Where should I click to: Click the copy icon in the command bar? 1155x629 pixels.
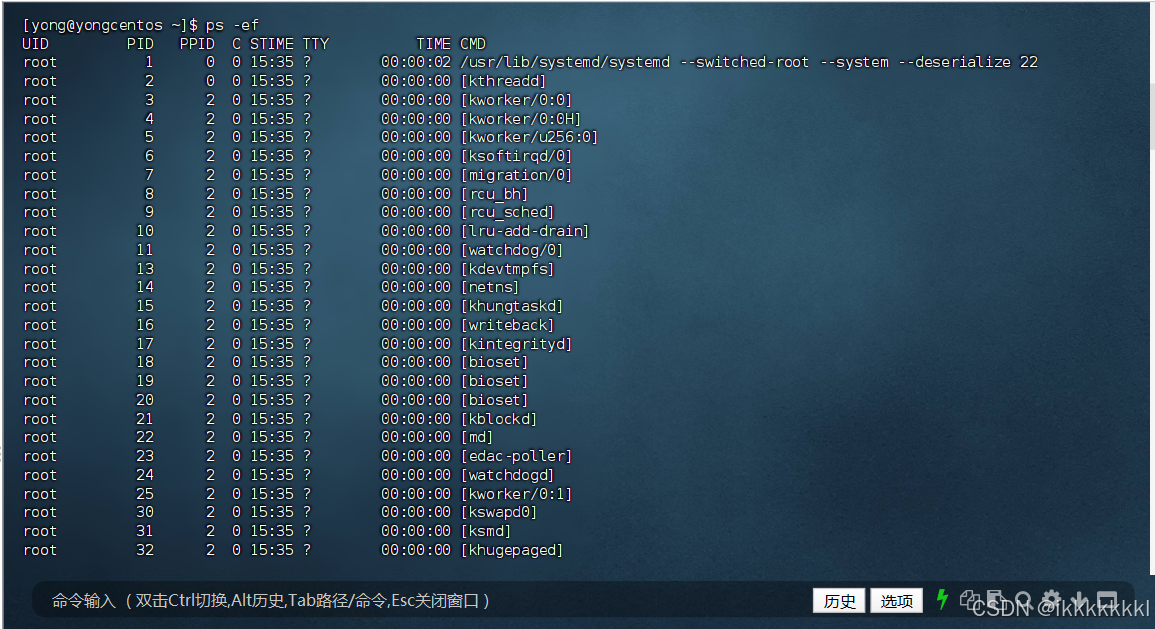(970, 600)
